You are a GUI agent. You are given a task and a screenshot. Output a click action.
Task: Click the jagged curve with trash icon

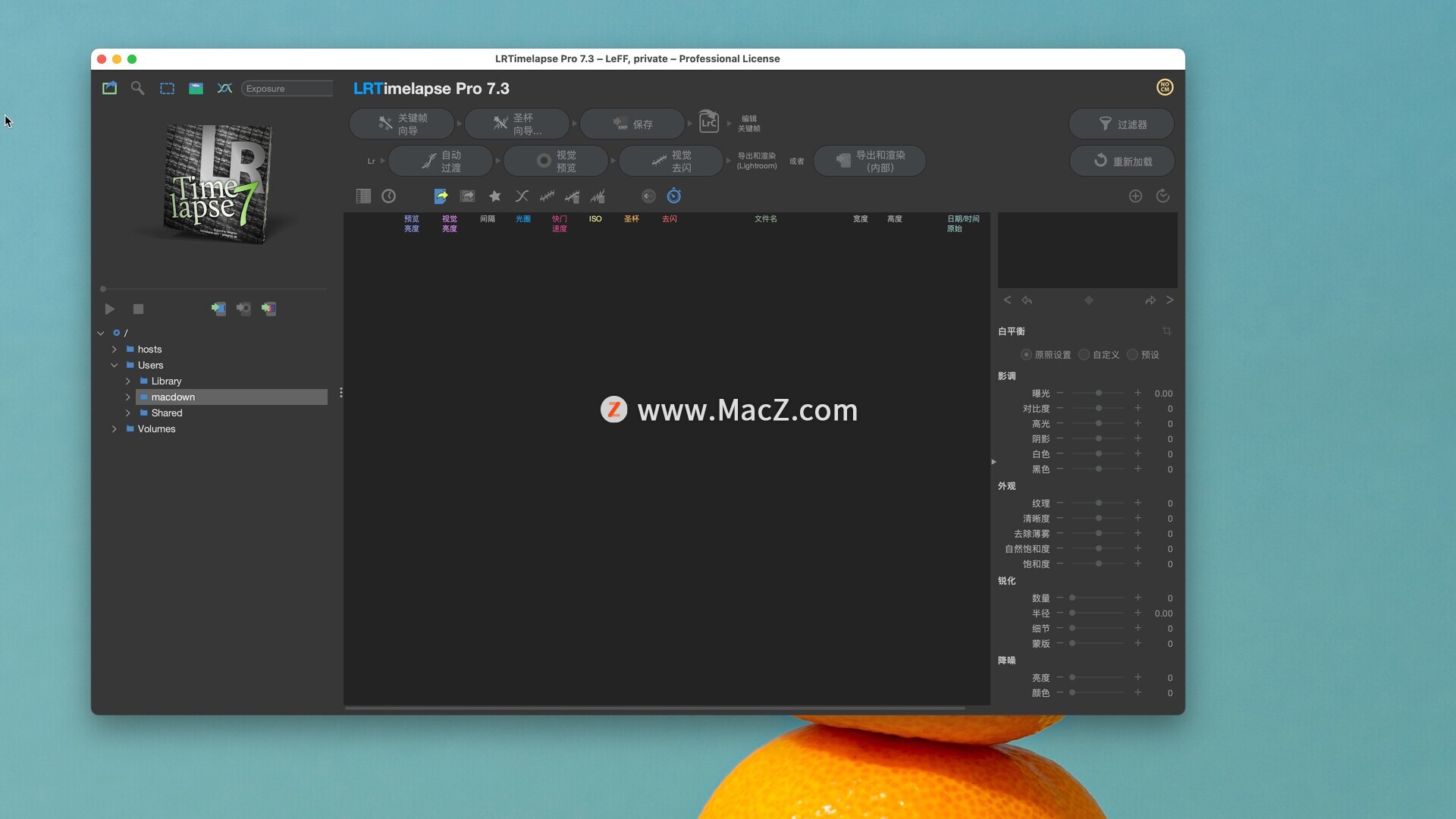573,196
